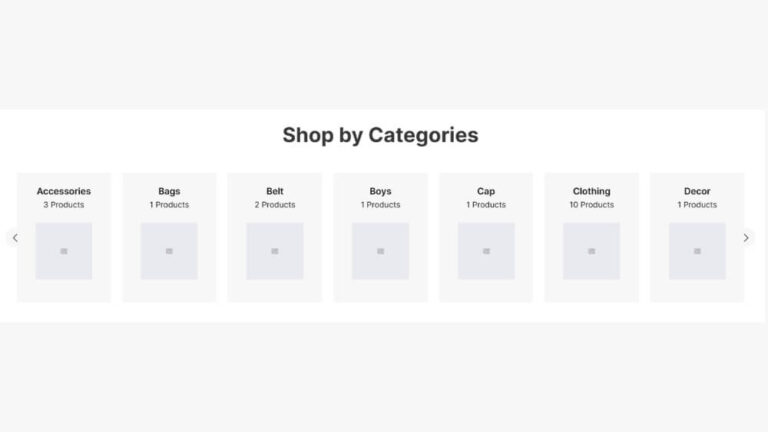
Task: Open the Clothing category title
Action: (x=591, y=191)
